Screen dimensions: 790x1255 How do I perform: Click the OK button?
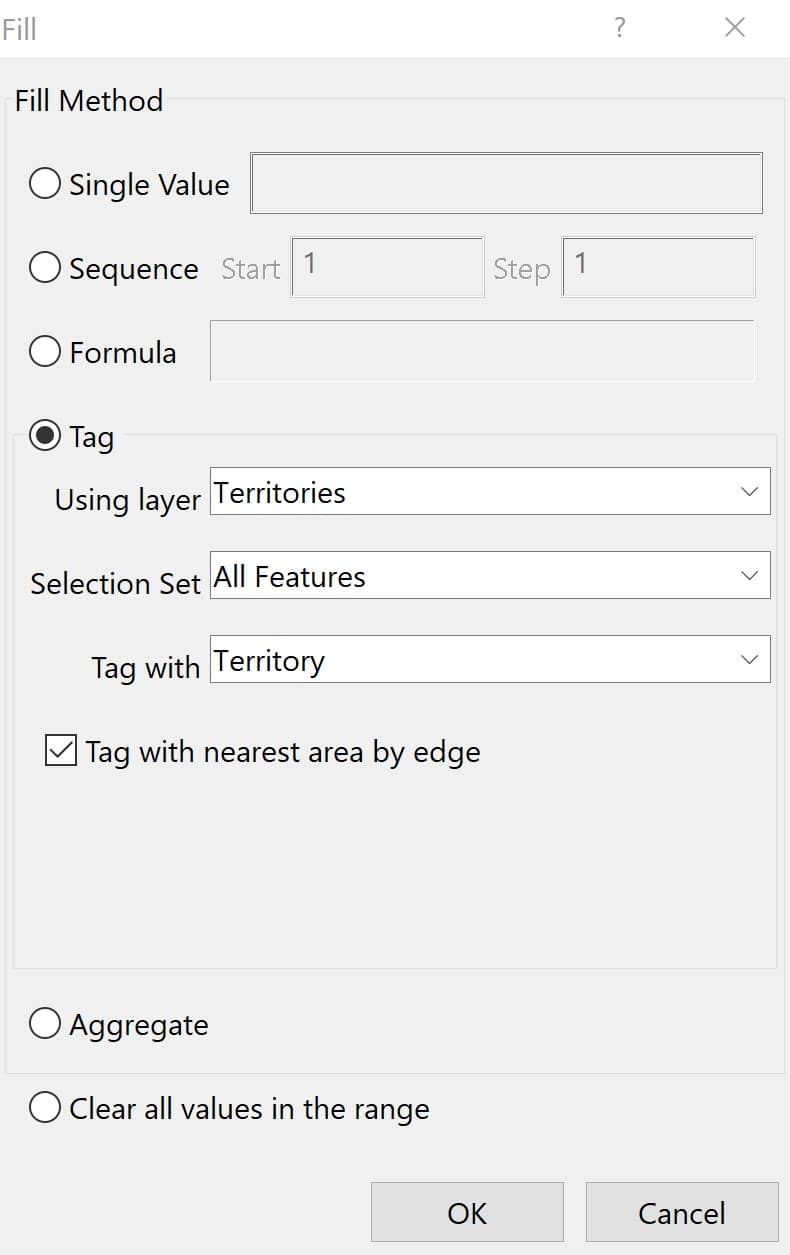467,1212
